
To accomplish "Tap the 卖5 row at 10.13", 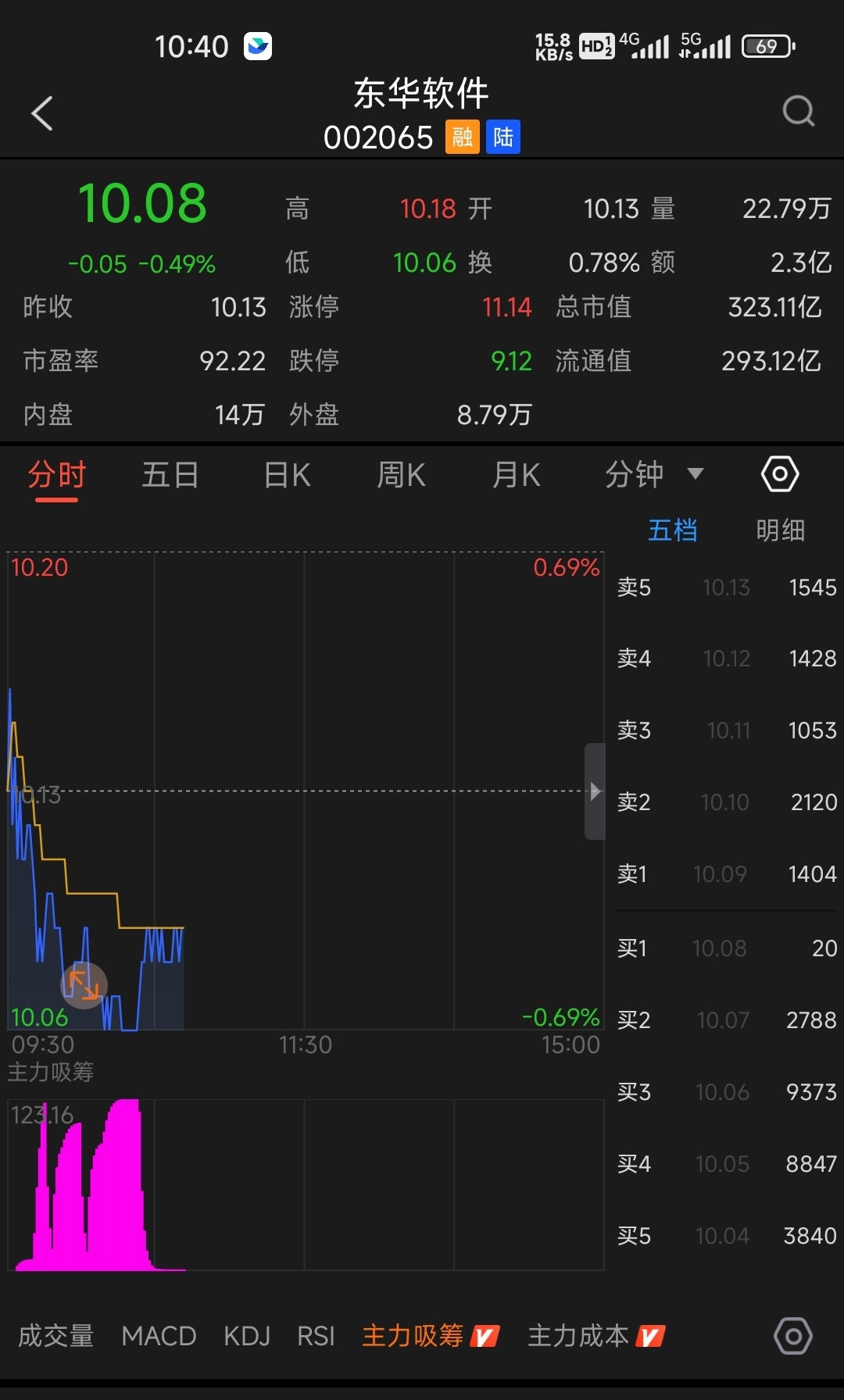I will [727, 587].
